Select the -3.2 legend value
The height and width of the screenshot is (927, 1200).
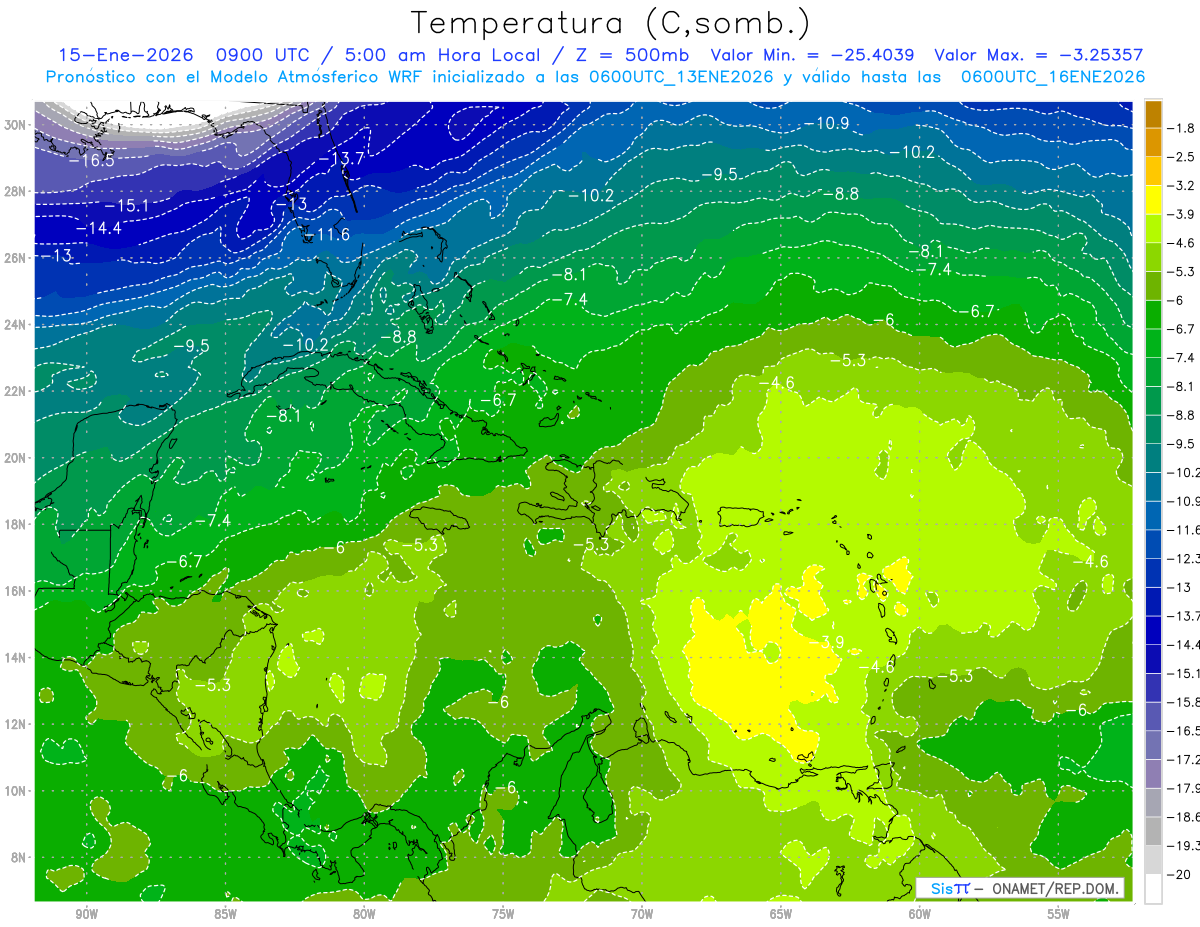click(1181, 186)
